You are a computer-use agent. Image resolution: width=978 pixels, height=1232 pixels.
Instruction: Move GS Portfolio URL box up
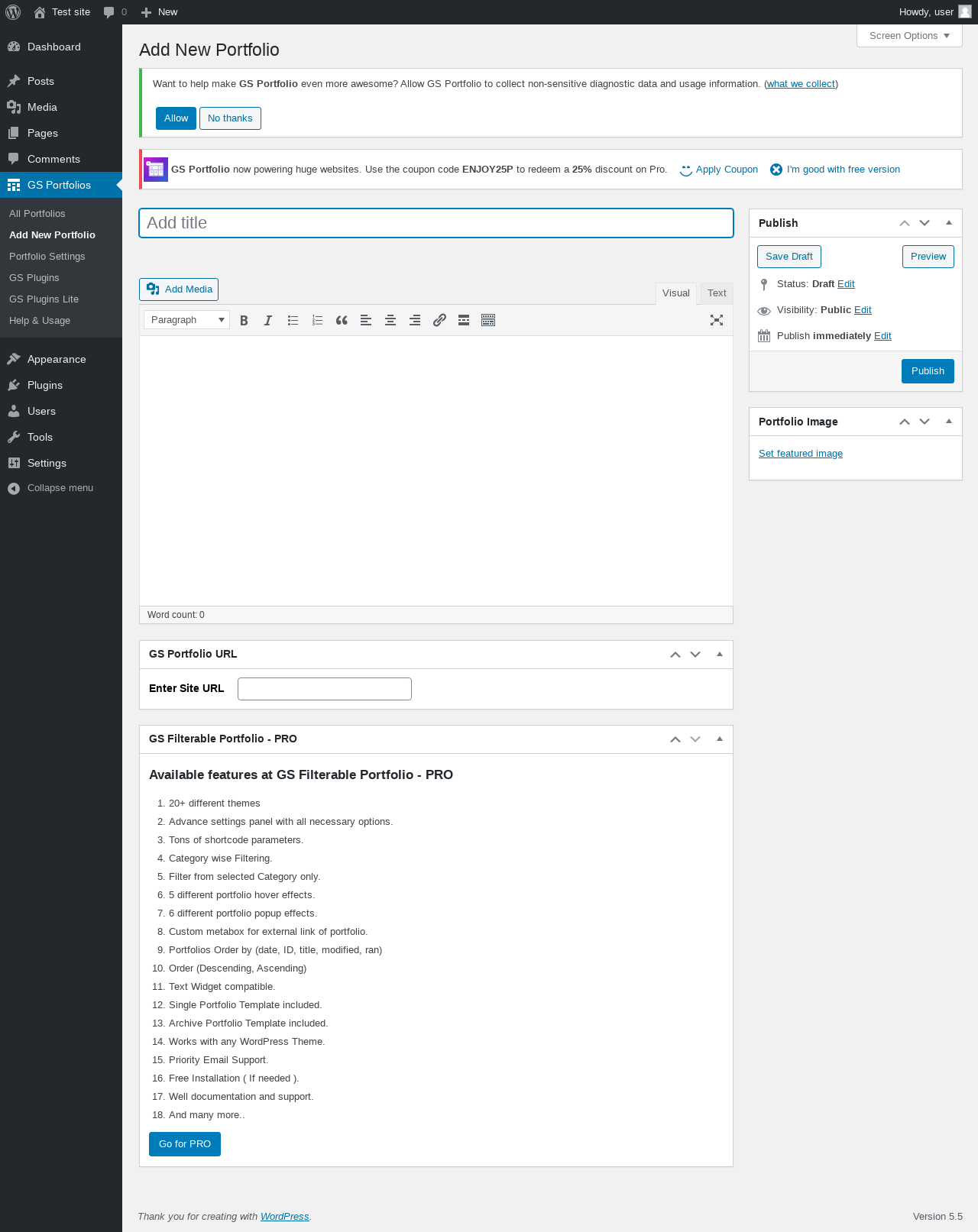pos(675,655)
